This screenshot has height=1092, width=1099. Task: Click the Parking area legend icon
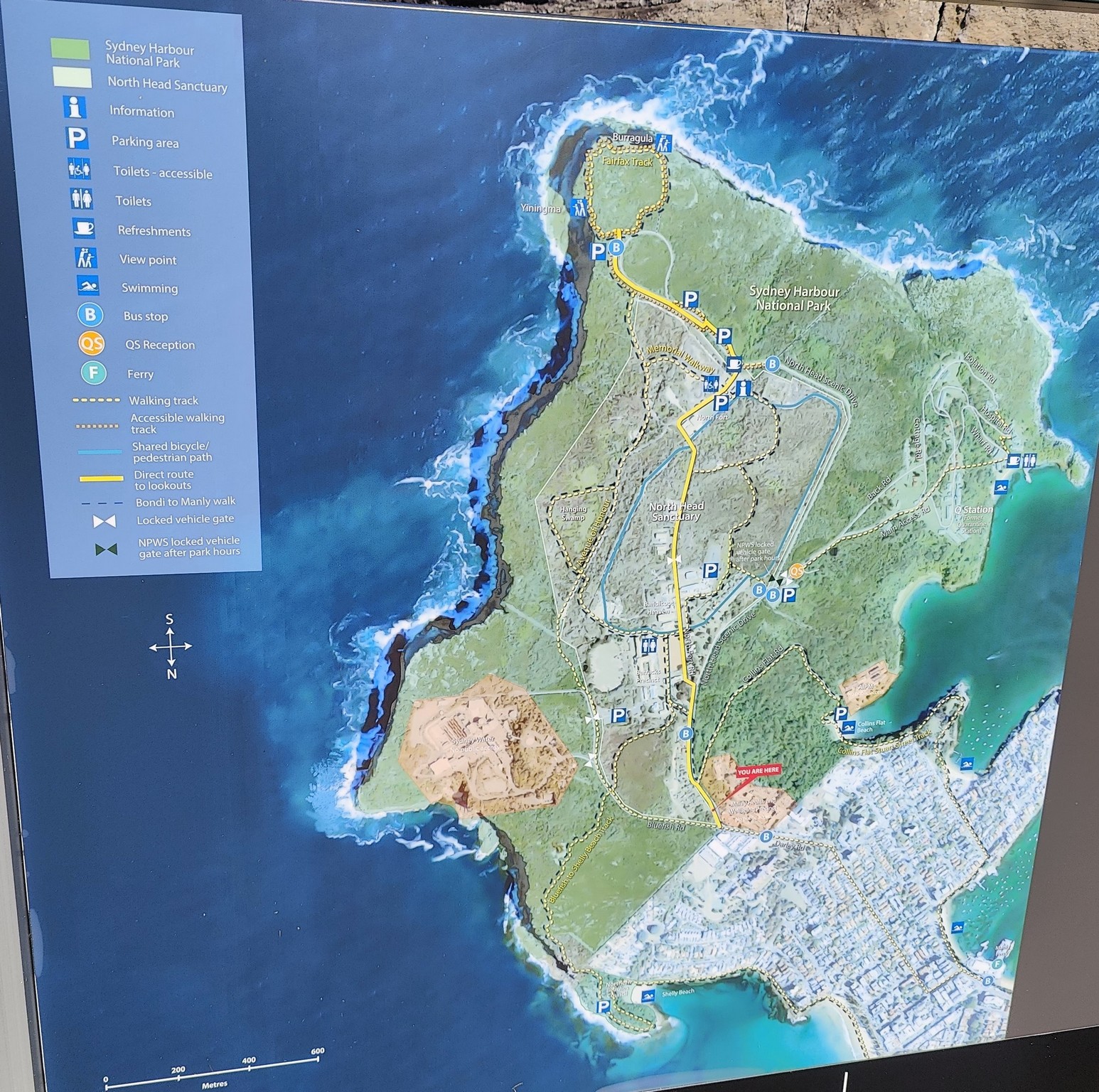(77, 138)
